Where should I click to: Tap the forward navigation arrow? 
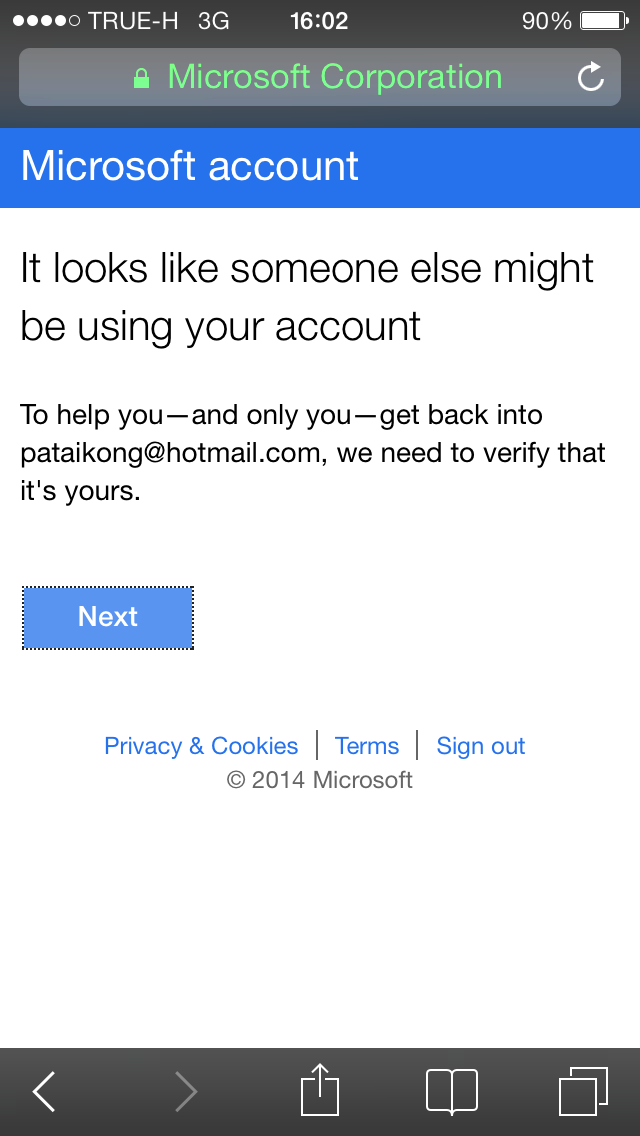pyautogui.click(x=185, y=1091)
